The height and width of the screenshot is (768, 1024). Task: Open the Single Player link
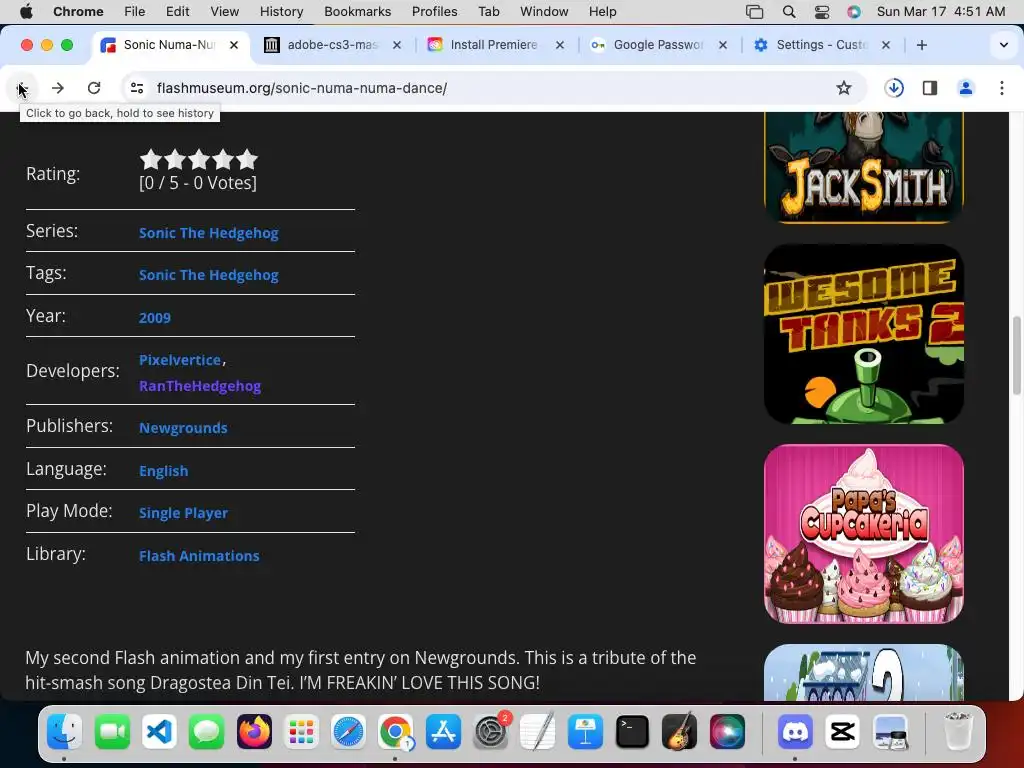pos(184,513)
